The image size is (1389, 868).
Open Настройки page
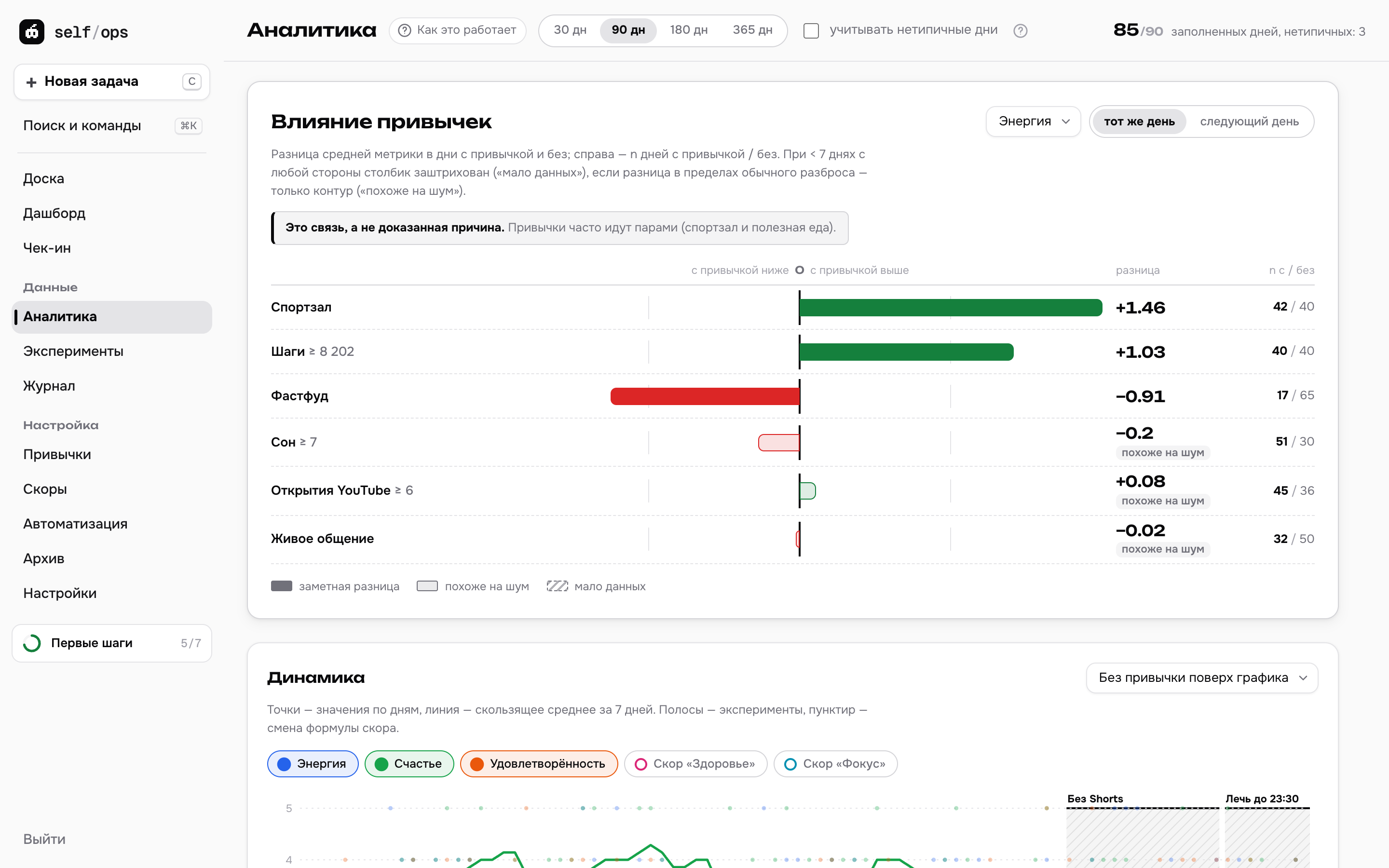(112, 593)
